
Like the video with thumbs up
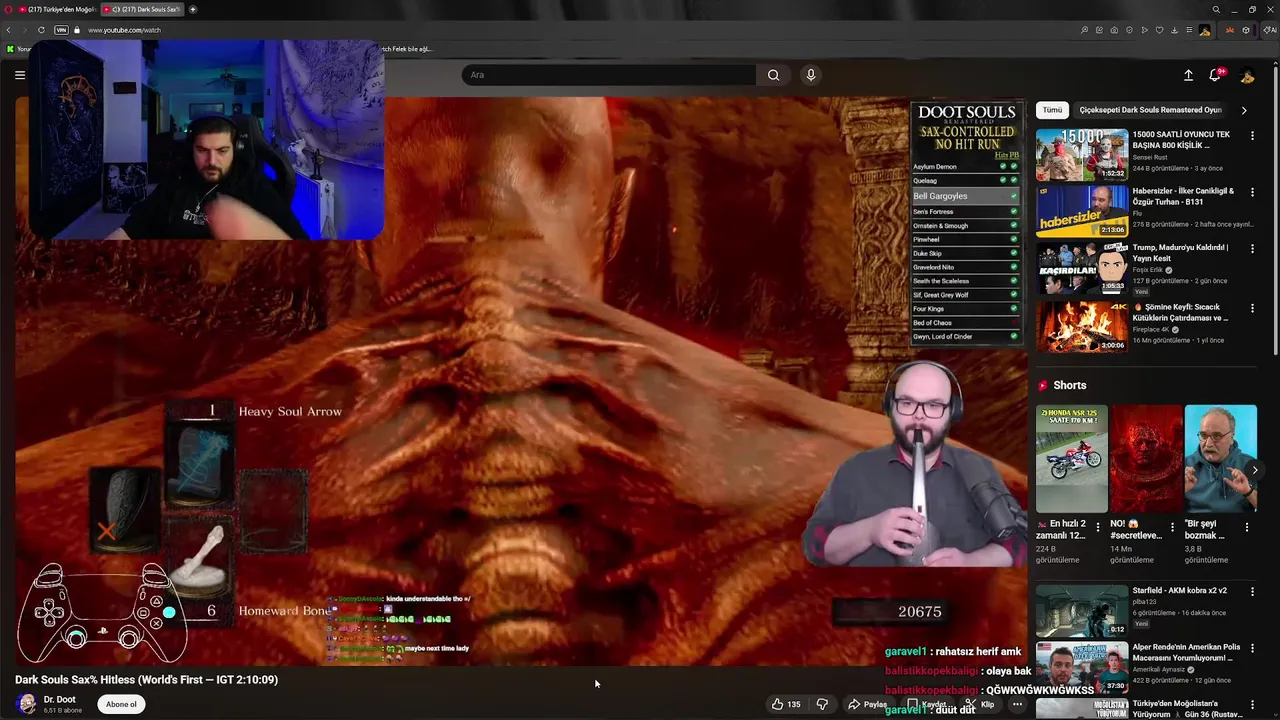785,704
